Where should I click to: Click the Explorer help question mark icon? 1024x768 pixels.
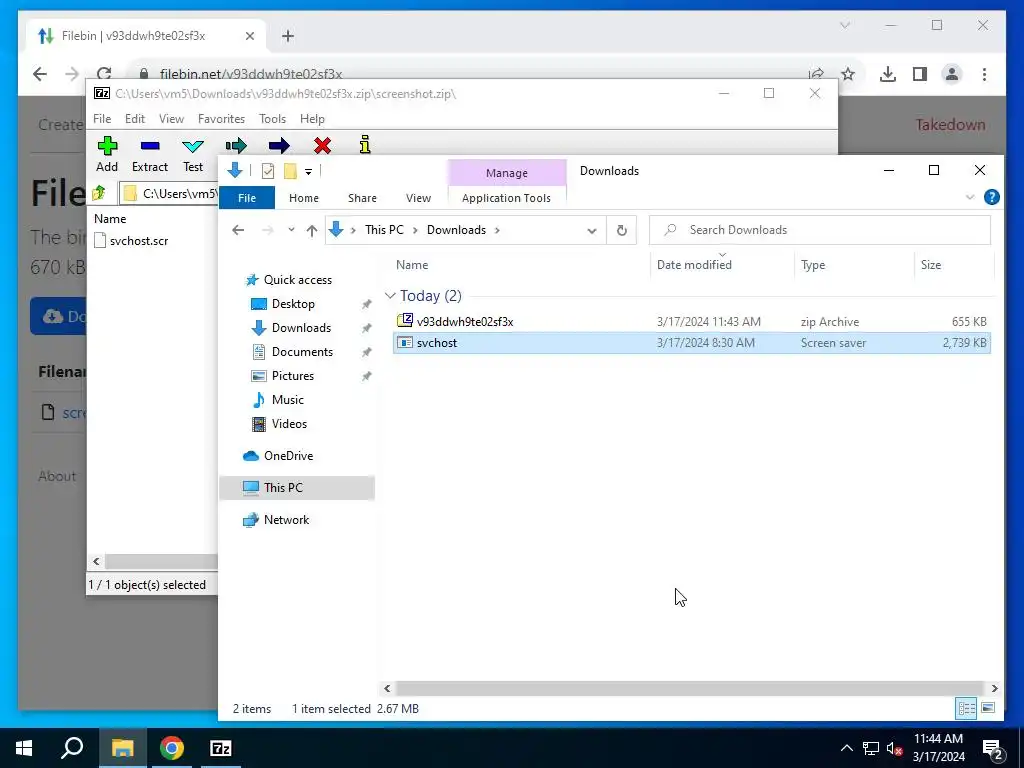point(991,197)
